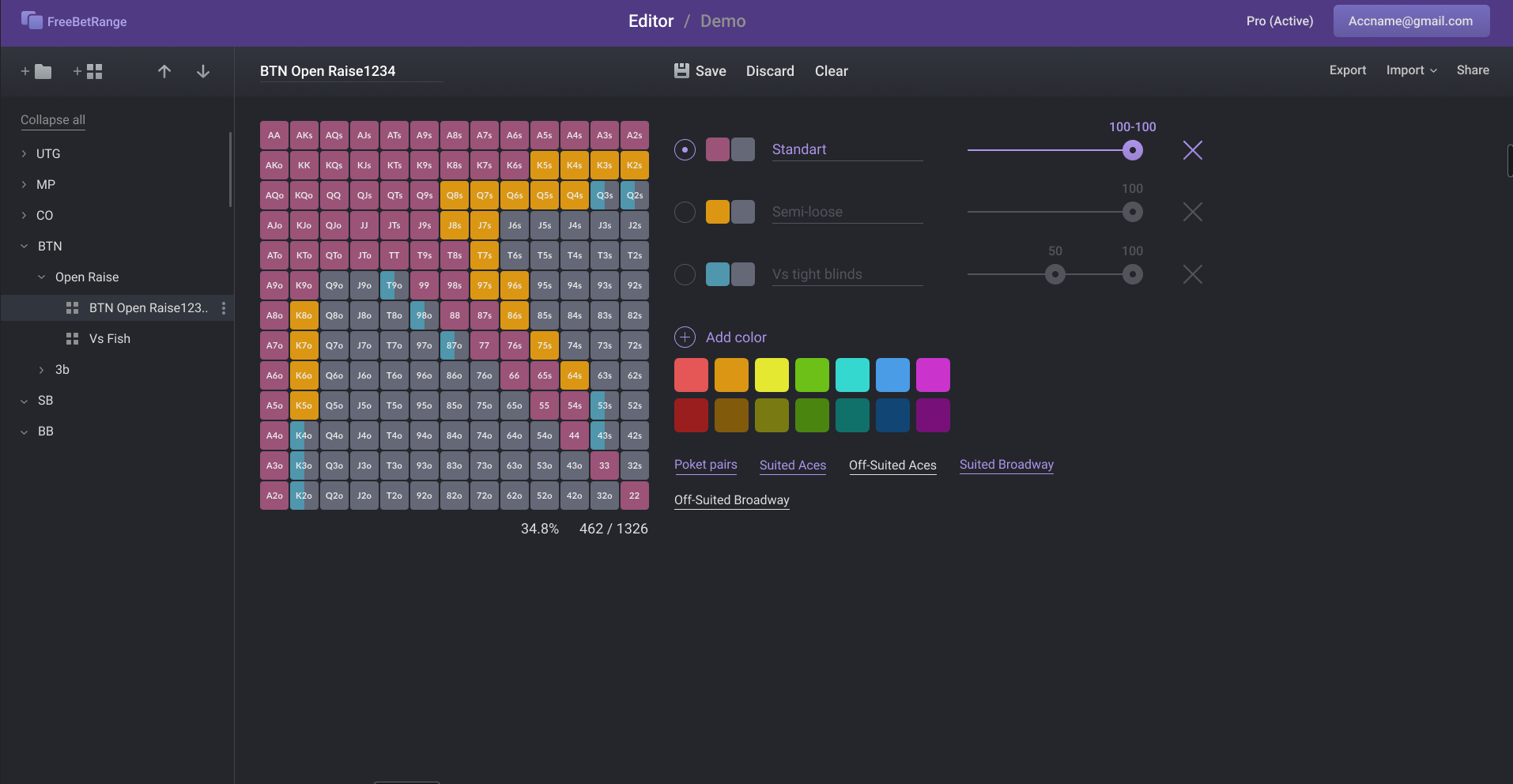This screenshot has height=784, width=1513.
Task: Move selected item up with arrow icon
Action: point(164,71)
